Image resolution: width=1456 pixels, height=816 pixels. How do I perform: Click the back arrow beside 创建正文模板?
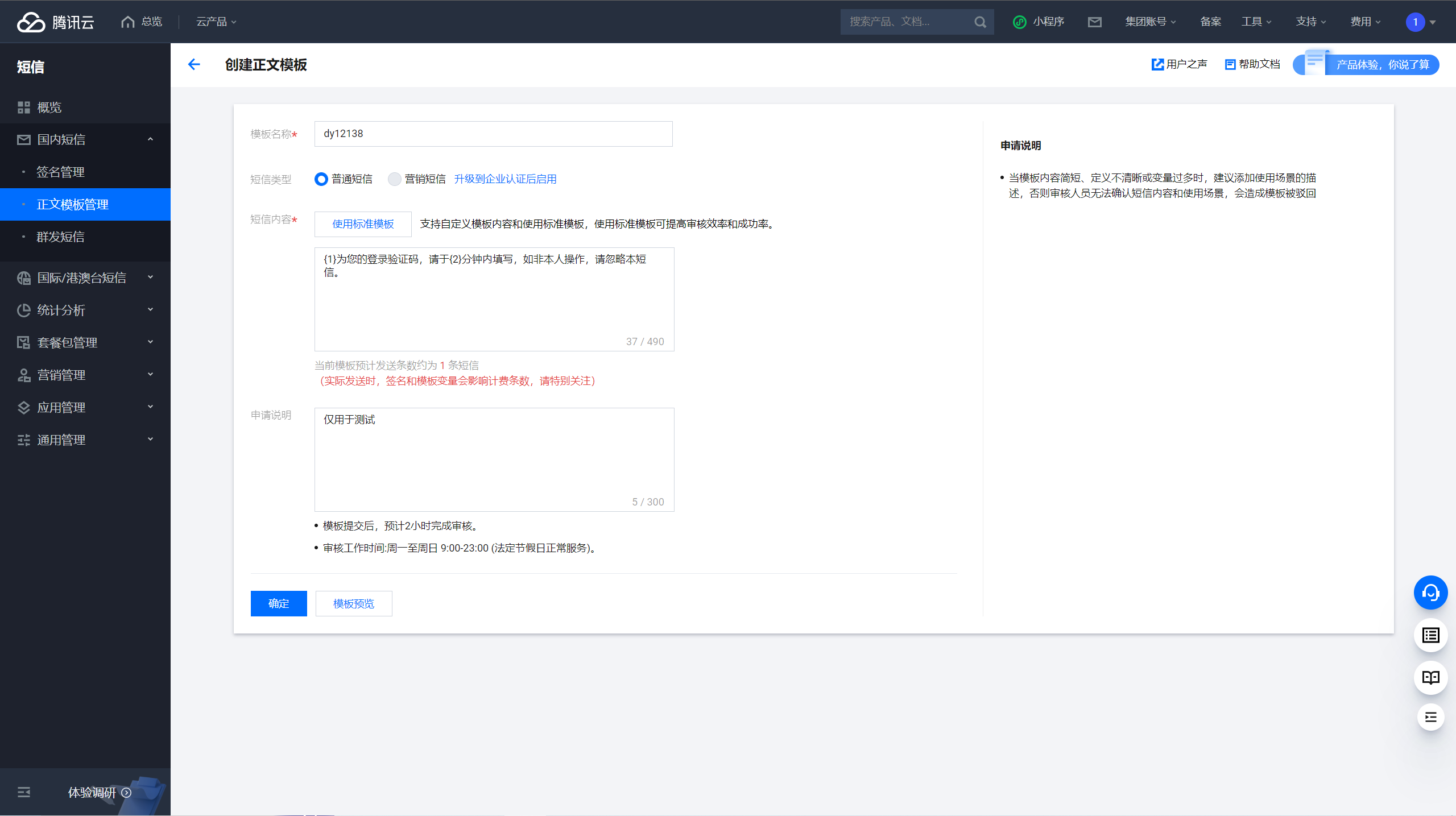[x=194, y=64]
